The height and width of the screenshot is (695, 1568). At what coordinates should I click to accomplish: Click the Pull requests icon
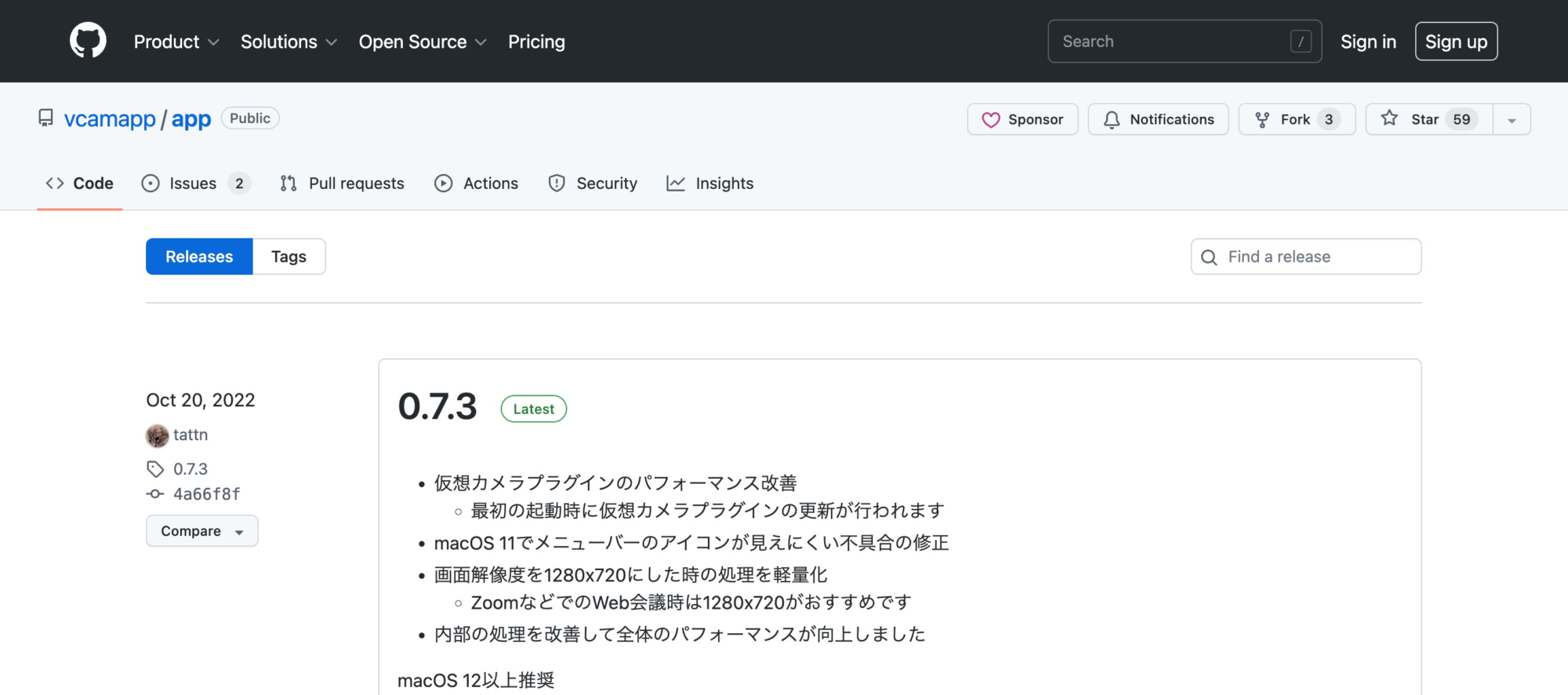coord(289,184)
